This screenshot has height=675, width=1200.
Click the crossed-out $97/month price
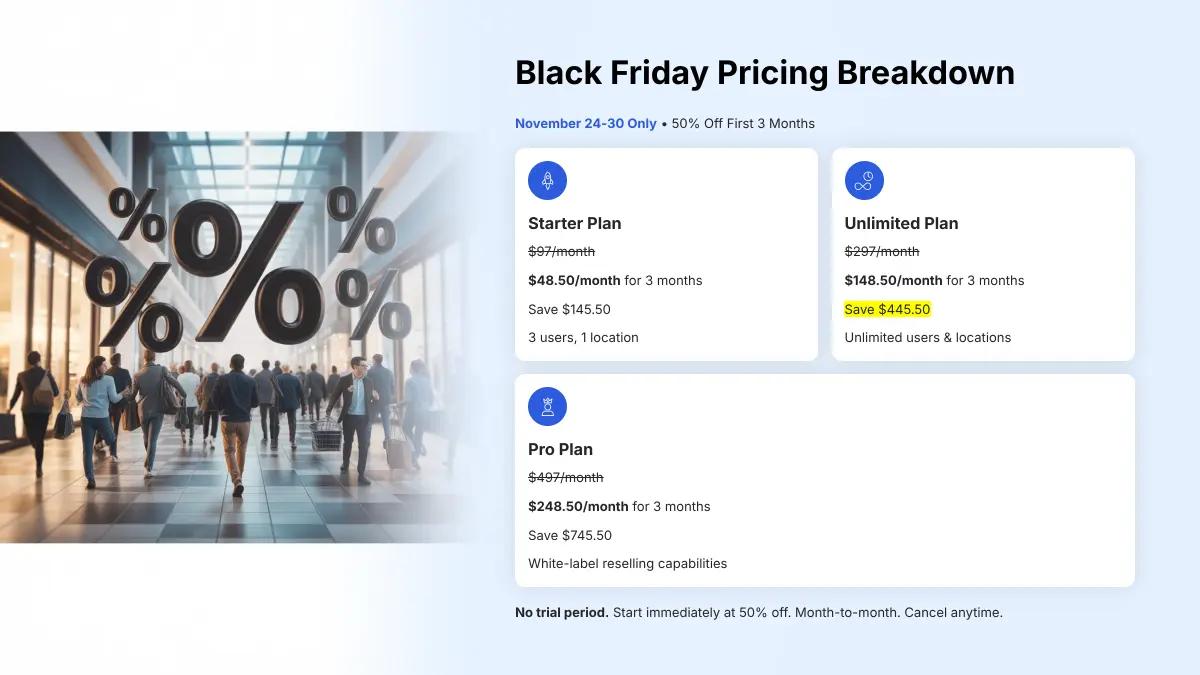[x=560, y=251]
